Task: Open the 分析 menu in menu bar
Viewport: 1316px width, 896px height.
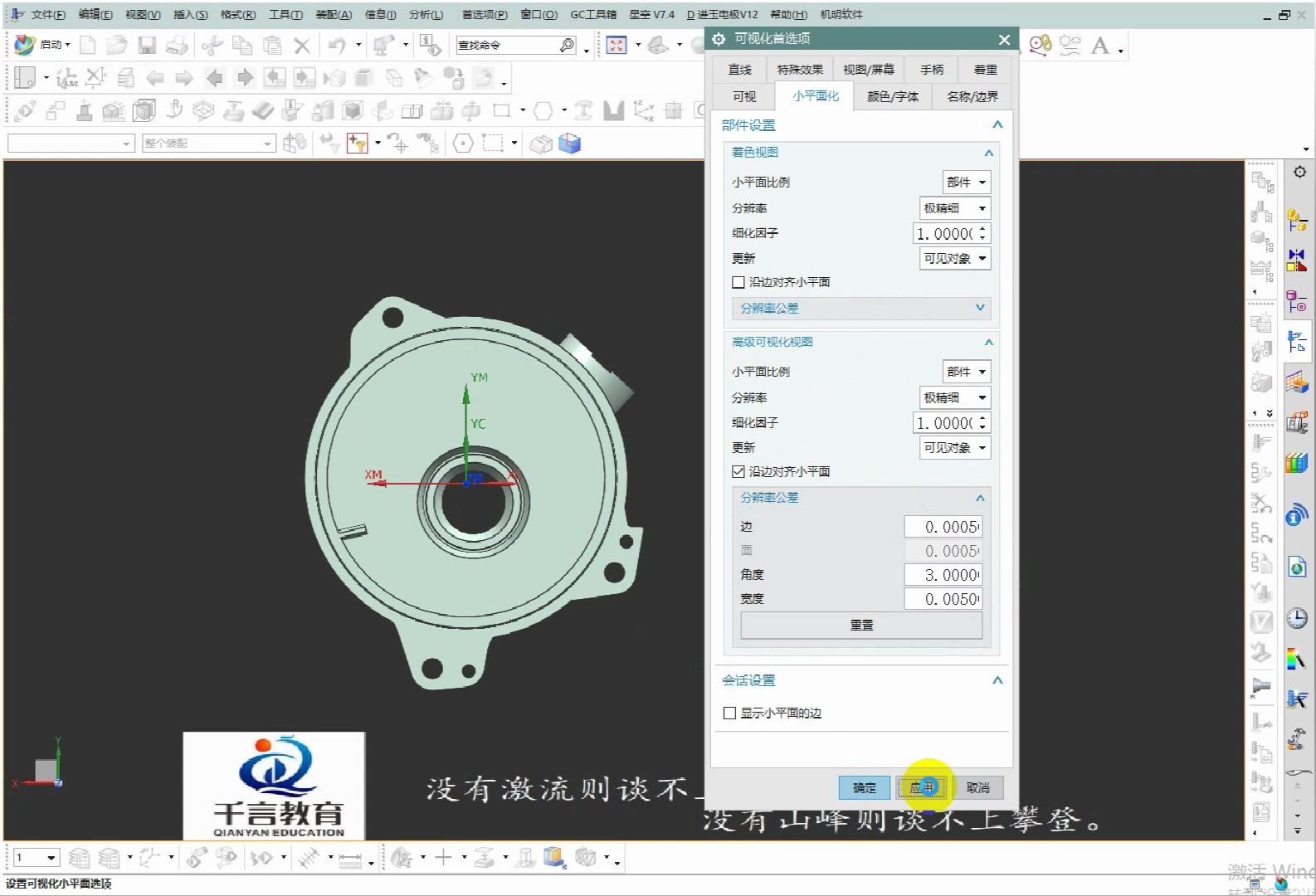Action: click(426, 14)
